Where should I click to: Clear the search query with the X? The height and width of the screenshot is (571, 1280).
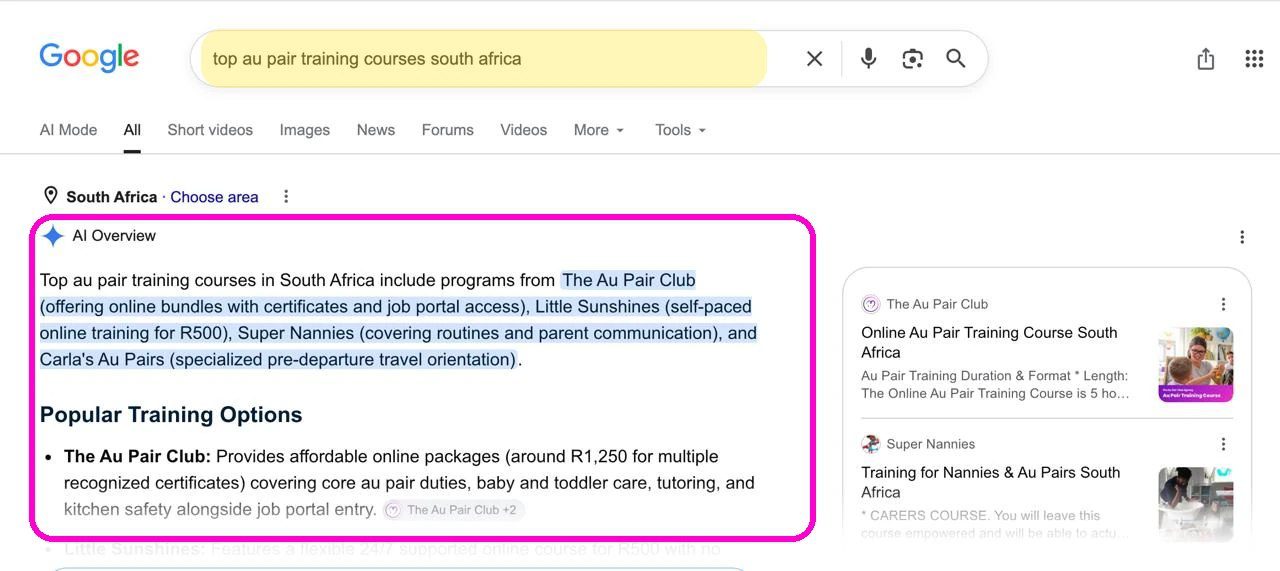(815, 59)
